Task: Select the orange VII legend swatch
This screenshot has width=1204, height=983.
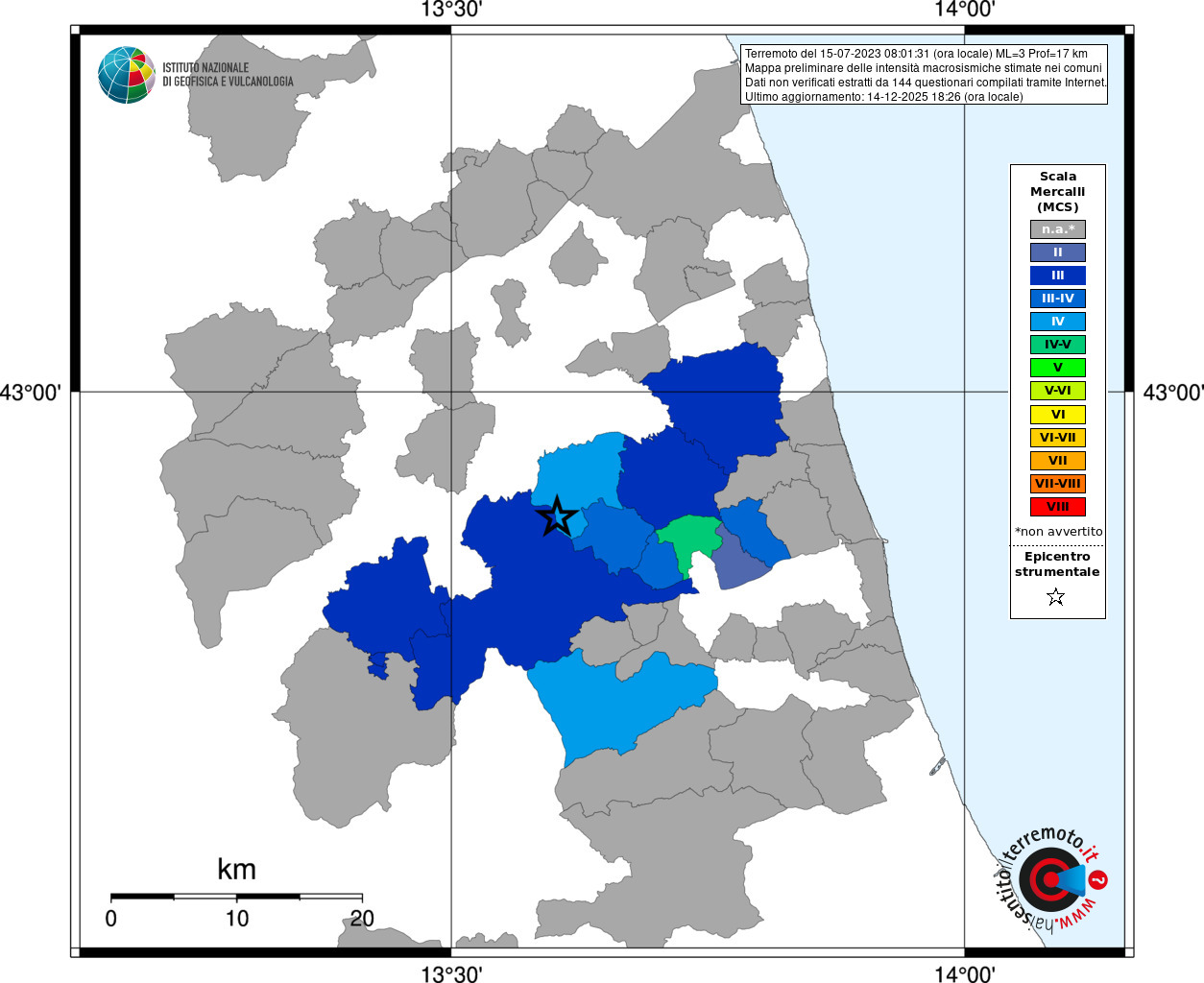Action: pyautogui.click(x=1058, y=461)
